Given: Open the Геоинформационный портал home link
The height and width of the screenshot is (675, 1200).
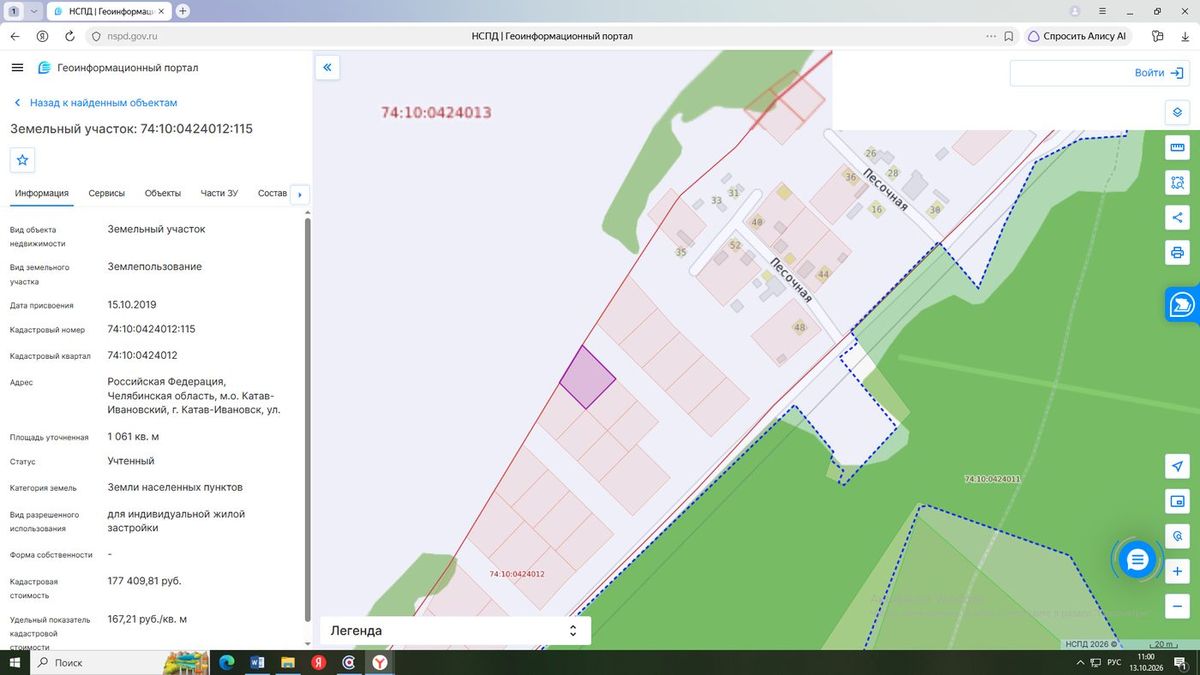Looking at the screenshot, I should (x=118, y=68).
